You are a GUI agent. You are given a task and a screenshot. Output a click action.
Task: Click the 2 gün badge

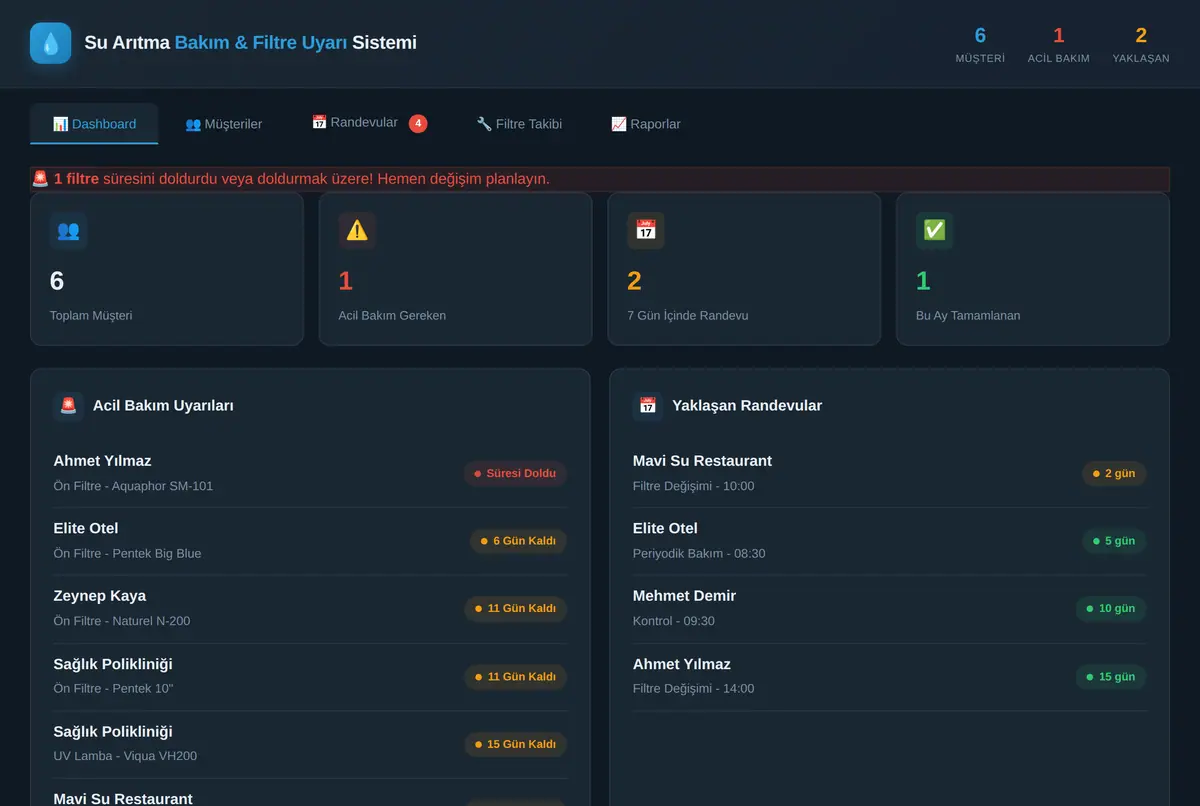click(x=1114, y=473)
